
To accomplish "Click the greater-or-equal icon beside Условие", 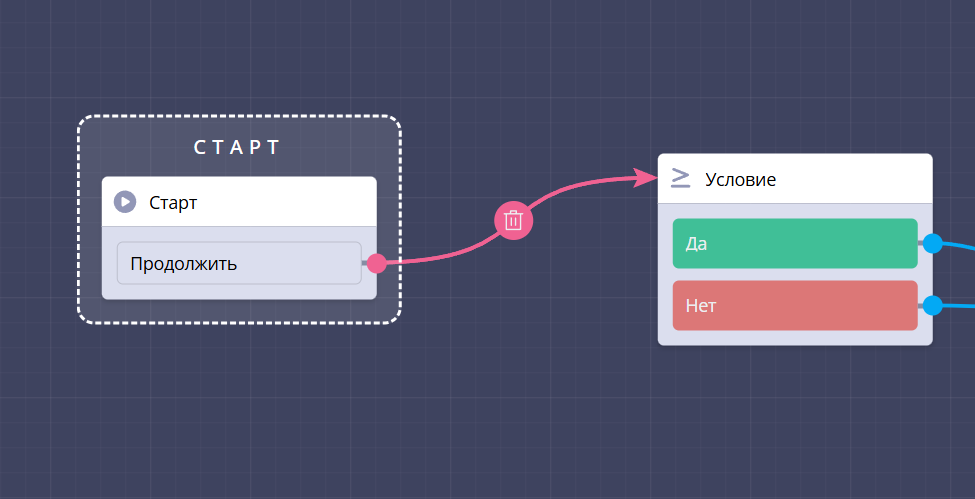I will click(680, 178).
